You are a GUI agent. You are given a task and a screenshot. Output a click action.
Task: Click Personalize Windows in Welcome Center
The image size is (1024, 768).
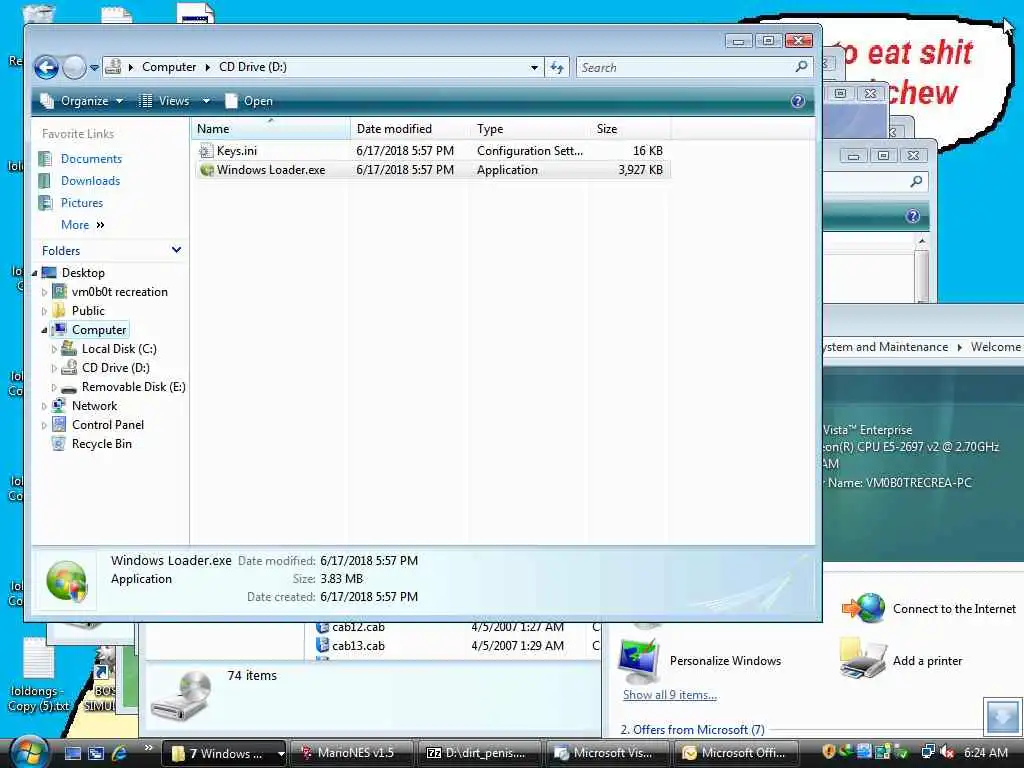(725, 661)
